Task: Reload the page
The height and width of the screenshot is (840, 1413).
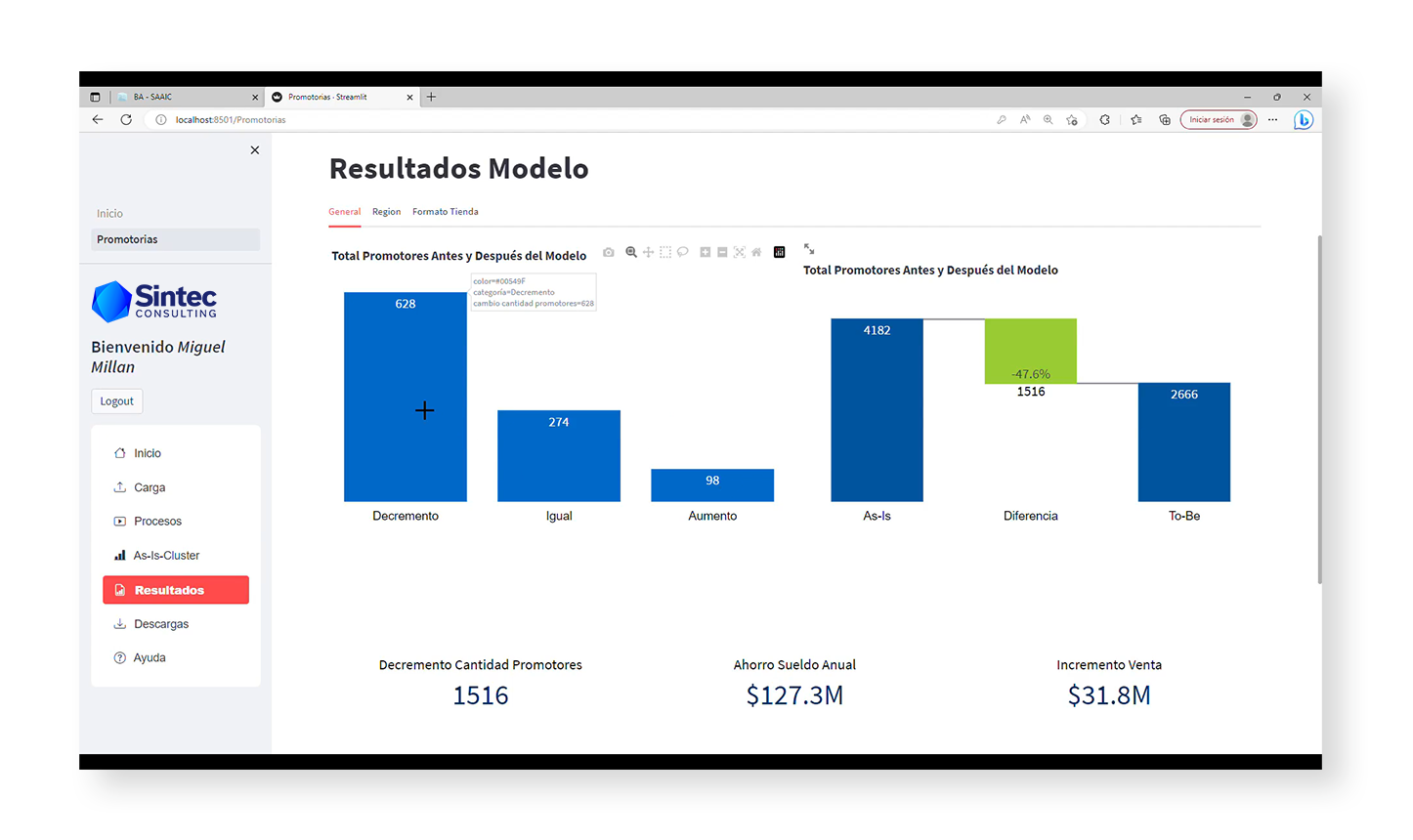Action: pyautogui.click(x=126, y=119)
